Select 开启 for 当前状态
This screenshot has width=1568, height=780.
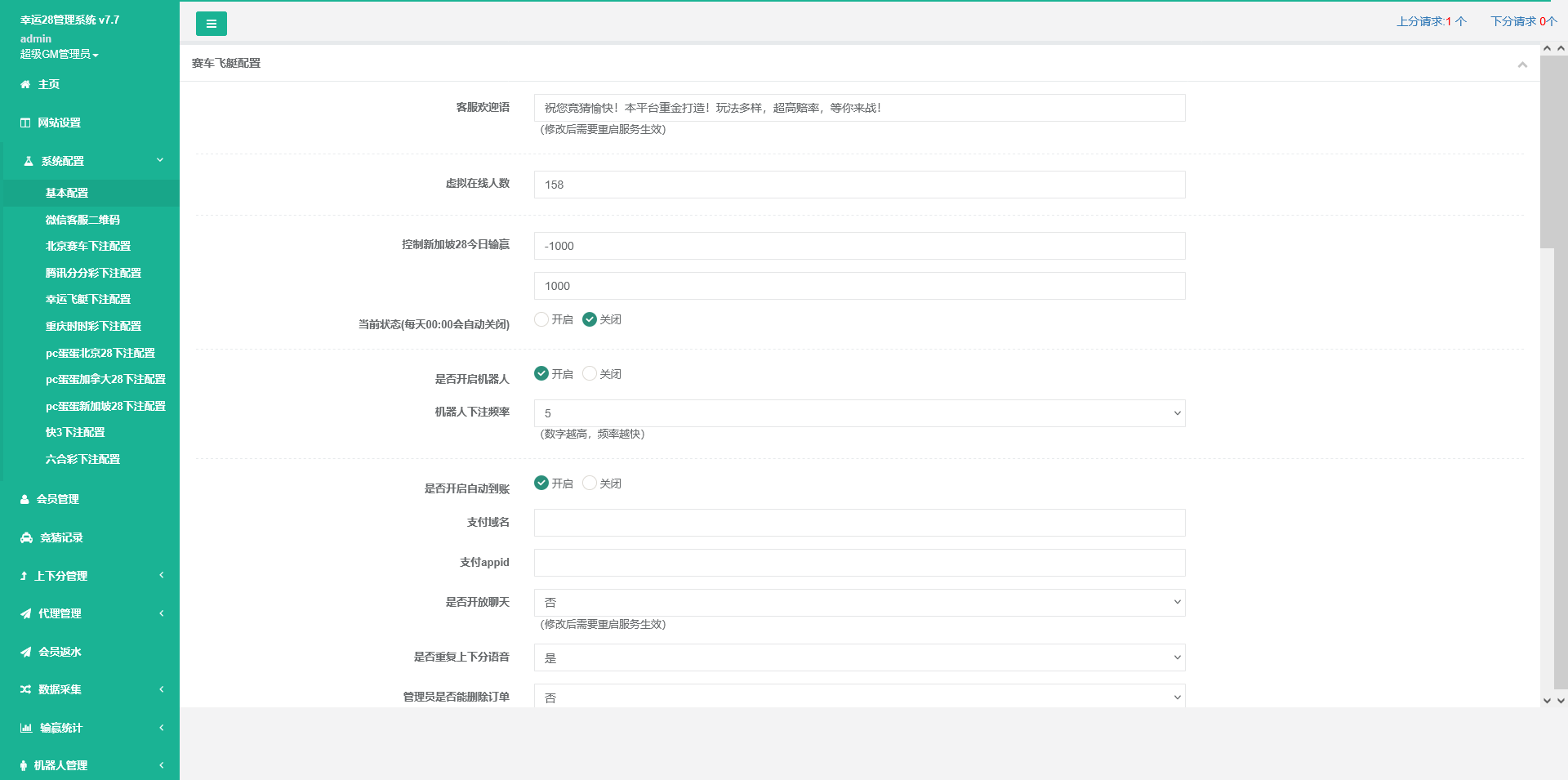click(x=541, y=319)
